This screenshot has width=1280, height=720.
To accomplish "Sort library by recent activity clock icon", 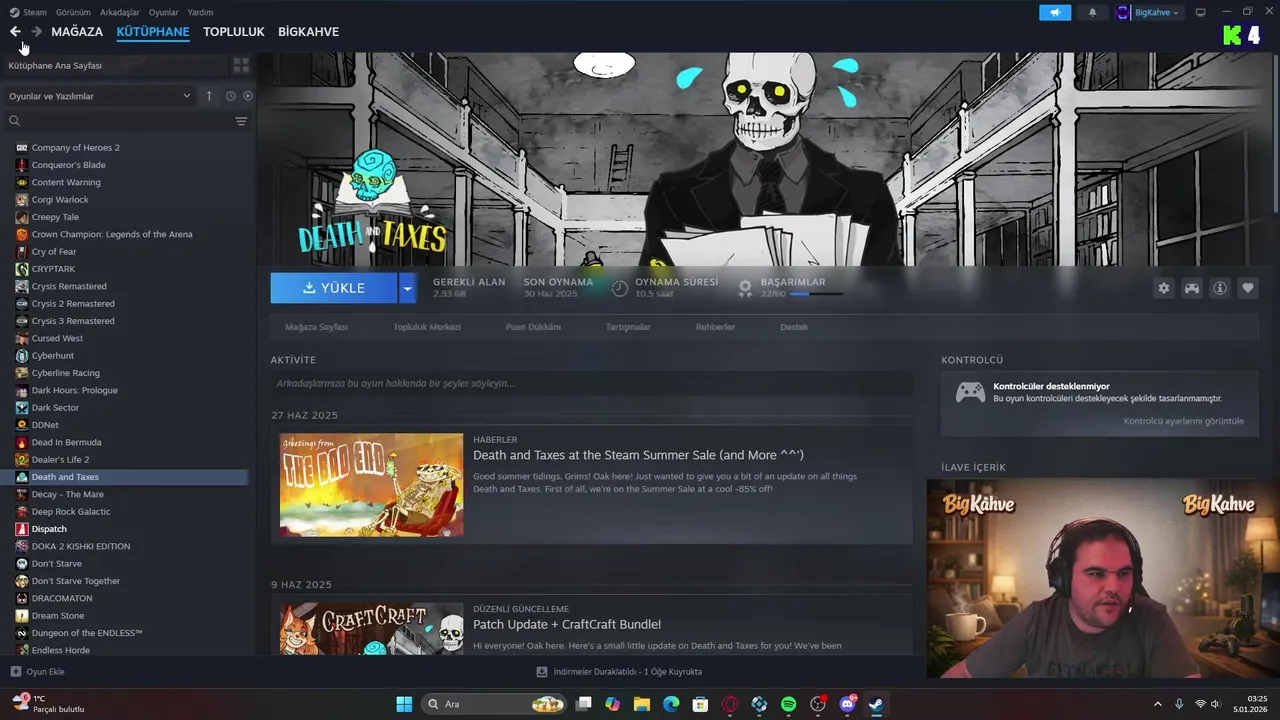I will pyautogui.click(x=230, y=96).
